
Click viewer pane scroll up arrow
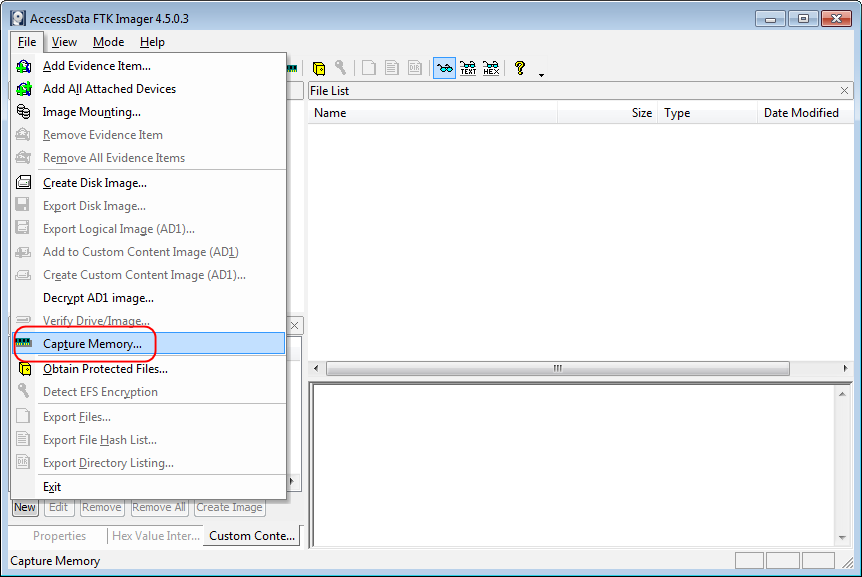tap(842, 394)
